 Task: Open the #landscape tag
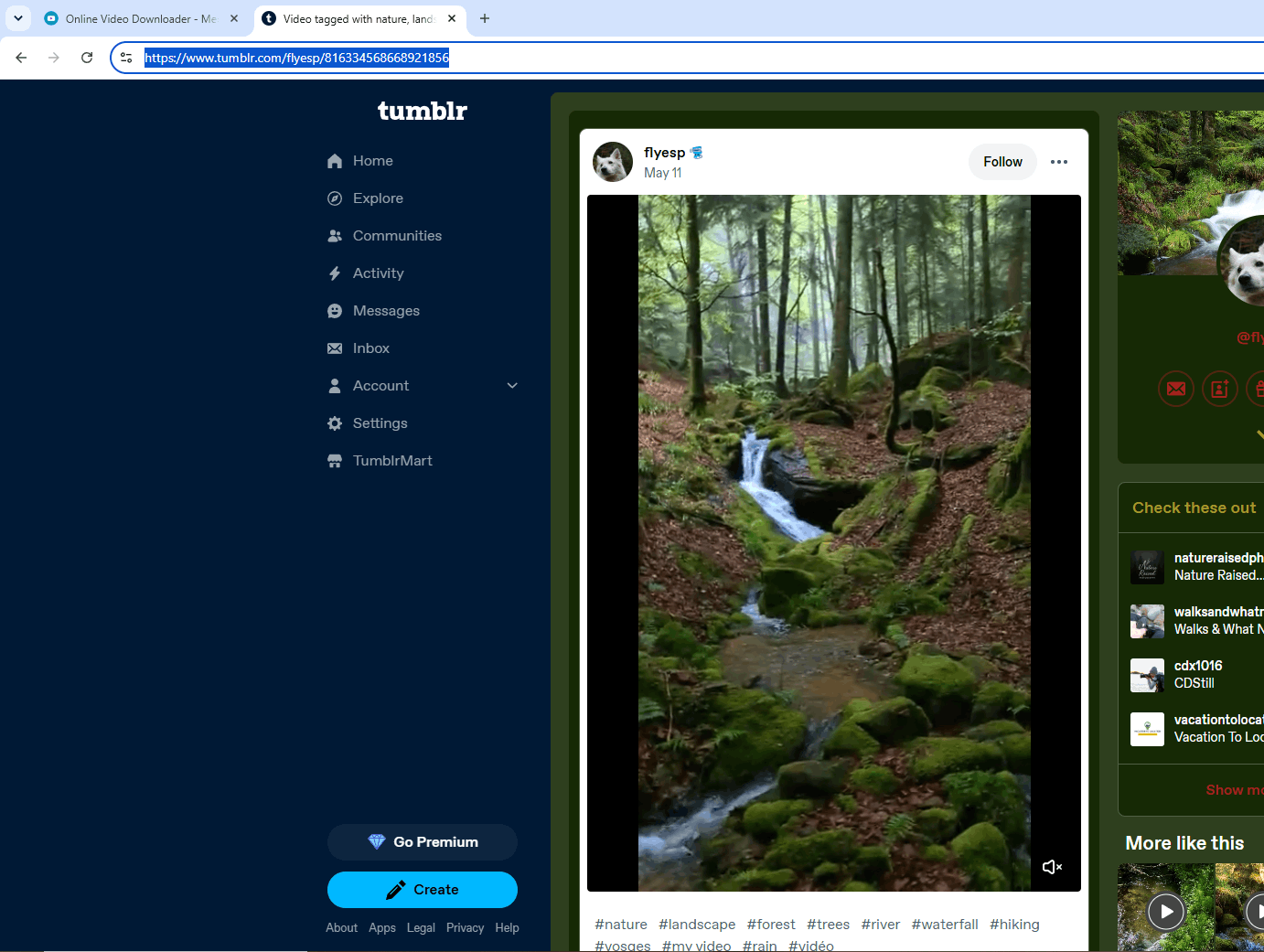[697, 925]
